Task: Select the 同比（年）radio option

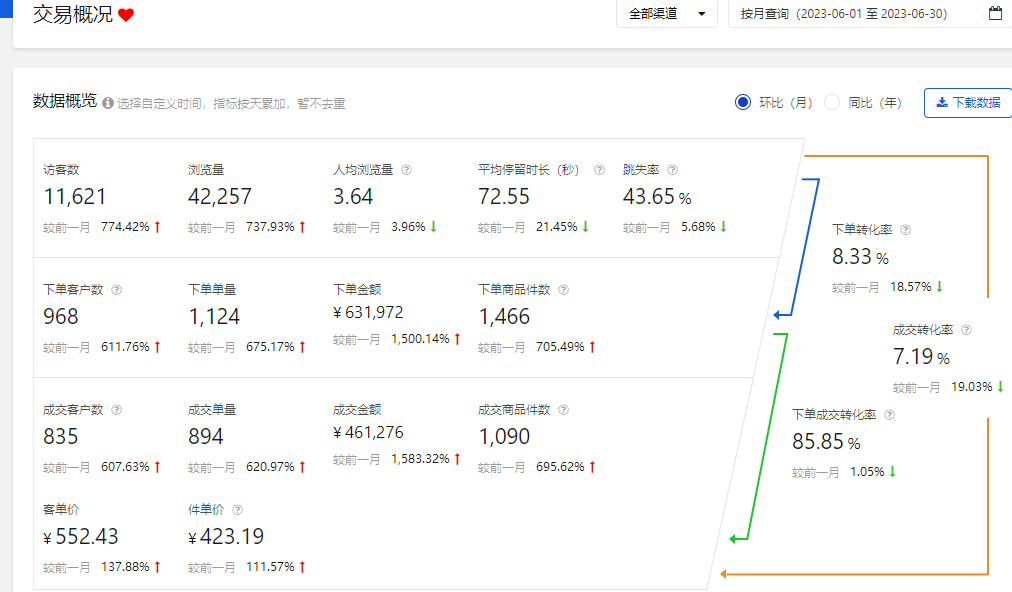Action: click(x=832, y=102)
